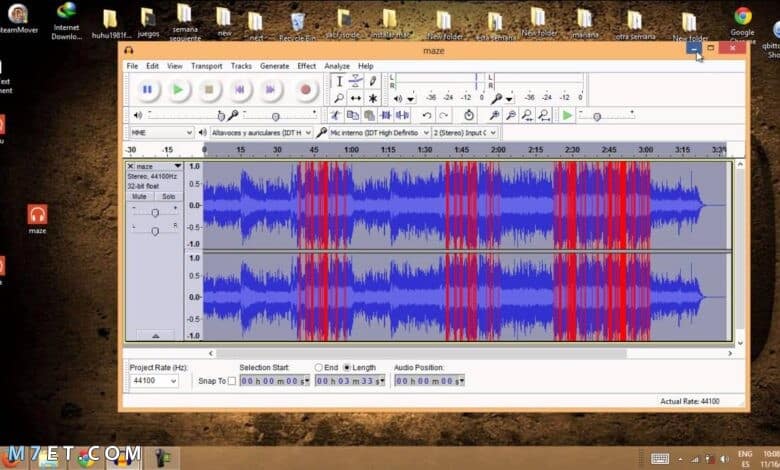Select the Multi-Tool asterisk mode

coord(373,98)
